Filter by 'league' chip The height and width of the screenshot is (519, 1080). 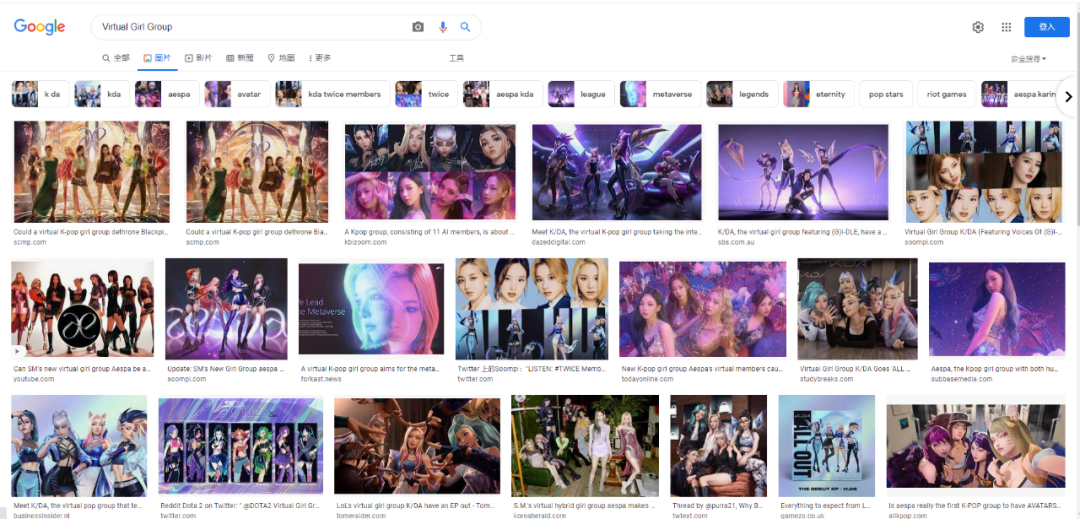(581, 94)
